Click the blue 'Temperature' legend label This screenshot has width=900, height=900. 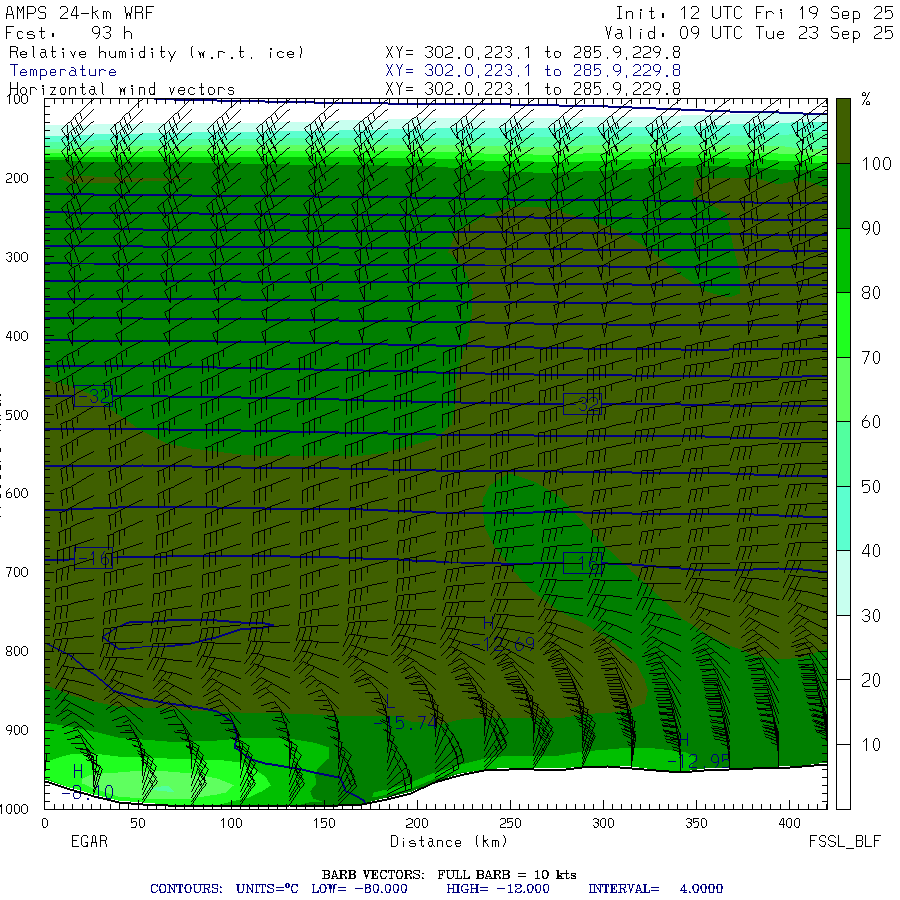coord(63,71)
